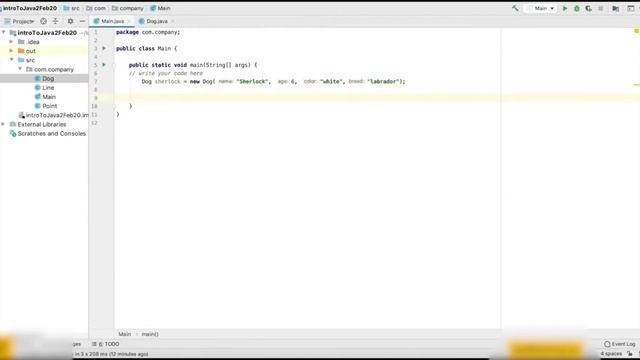This screenshot has width=640, height=360.
Task: Click the Stop process square icon
Action: click(600, 8)
